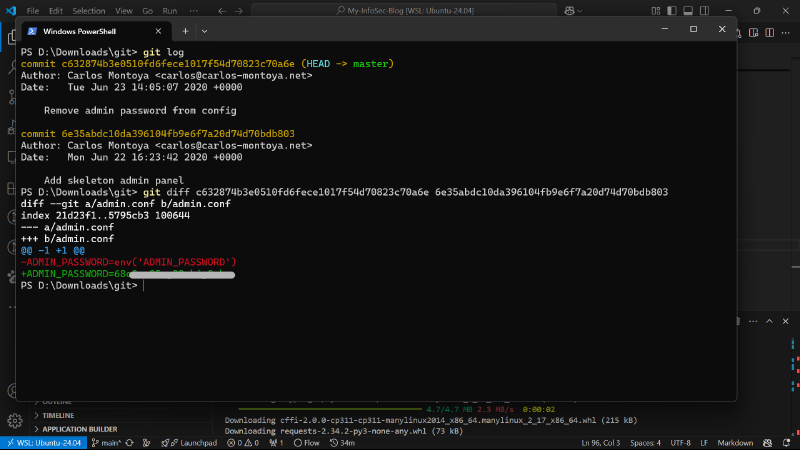The width and height of the screenshot is (800, 450).
Task: Open the Selection menu
Action: (89, 11)
